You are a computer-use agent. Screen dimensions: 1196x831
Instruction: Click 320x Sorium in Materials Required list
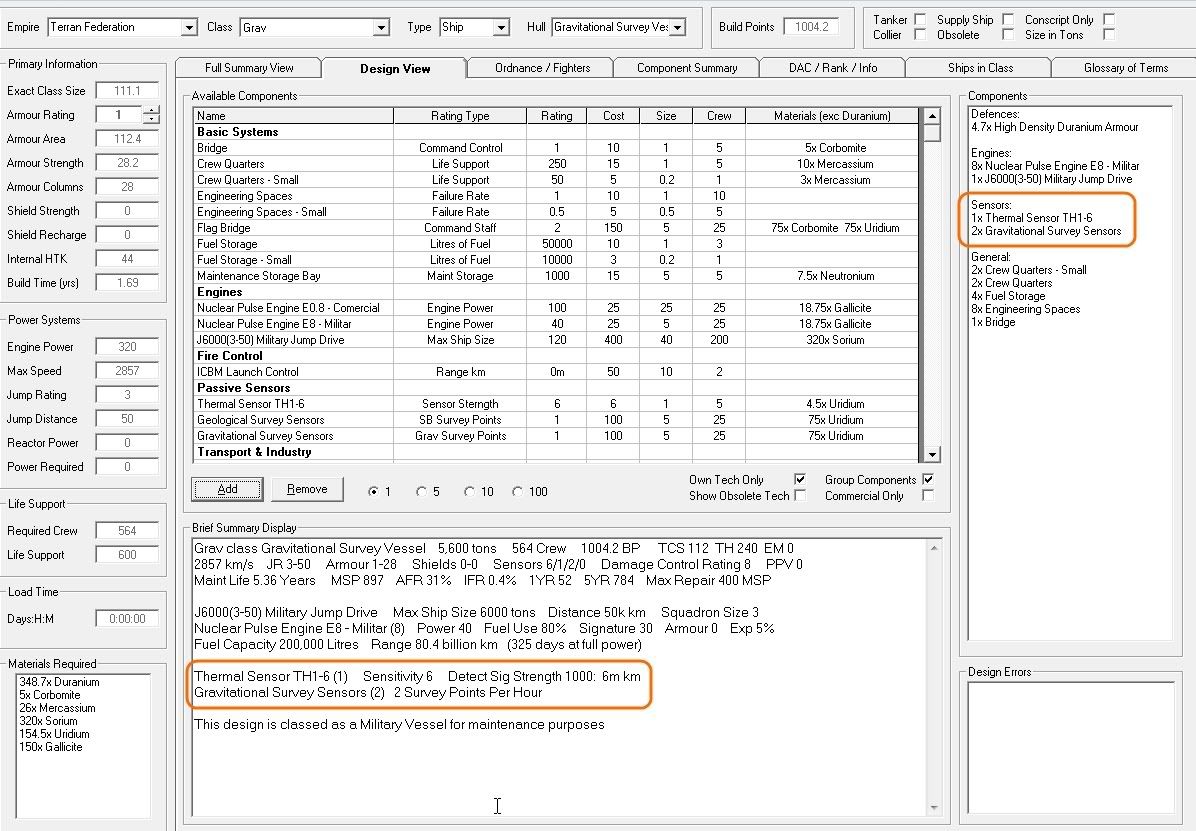[x=48, y=721]
